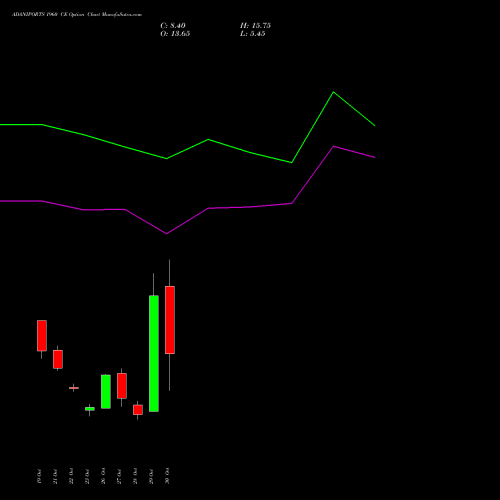Image resolution: width=500 pixels, height=500 pixels.
Task: Select the 30 Oct date label
Action: coord(167,476)
